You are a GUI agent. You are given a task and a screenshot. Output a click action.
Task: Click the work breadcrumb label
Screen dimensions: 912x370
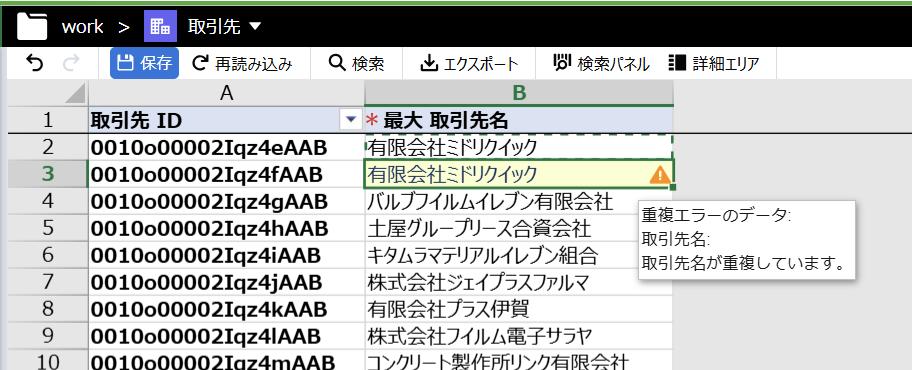tap(82, 27)
